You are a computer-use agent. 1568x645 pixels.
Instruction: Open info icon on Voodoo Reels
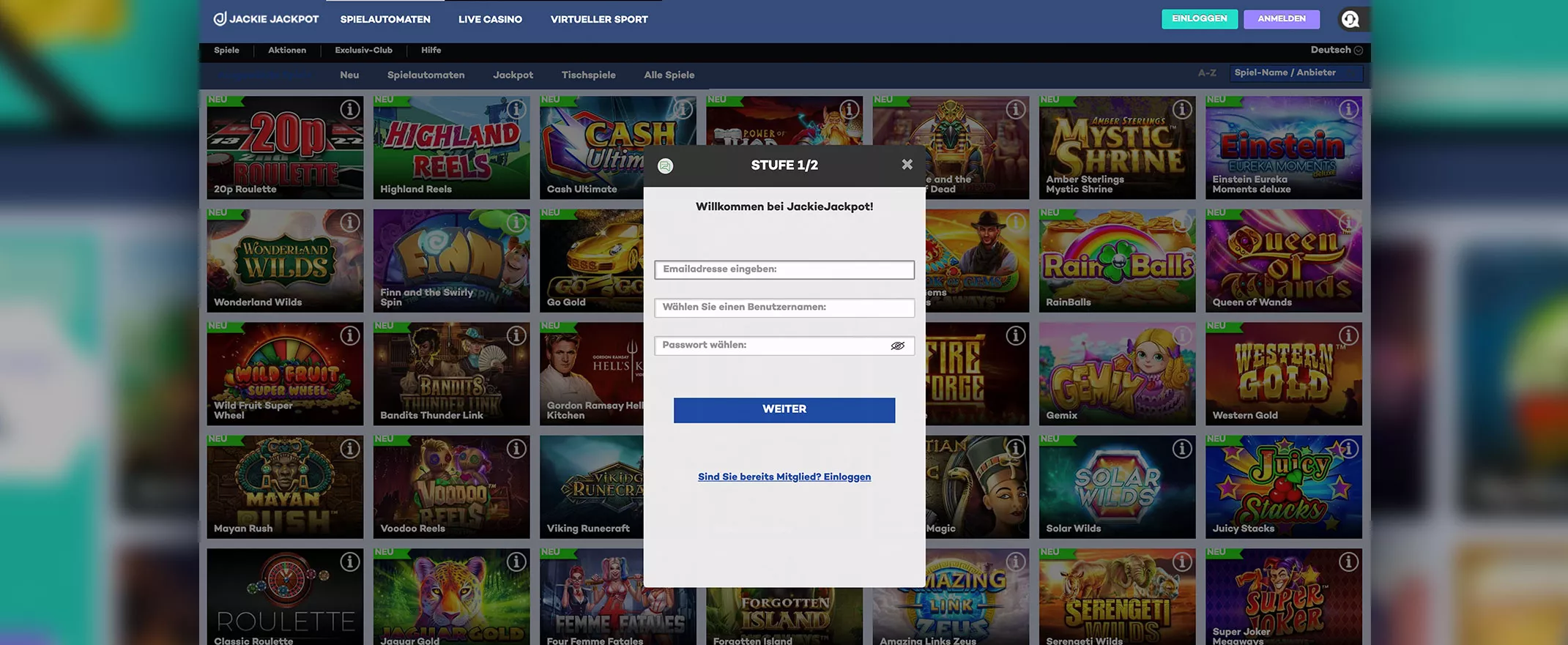point(516,449)
